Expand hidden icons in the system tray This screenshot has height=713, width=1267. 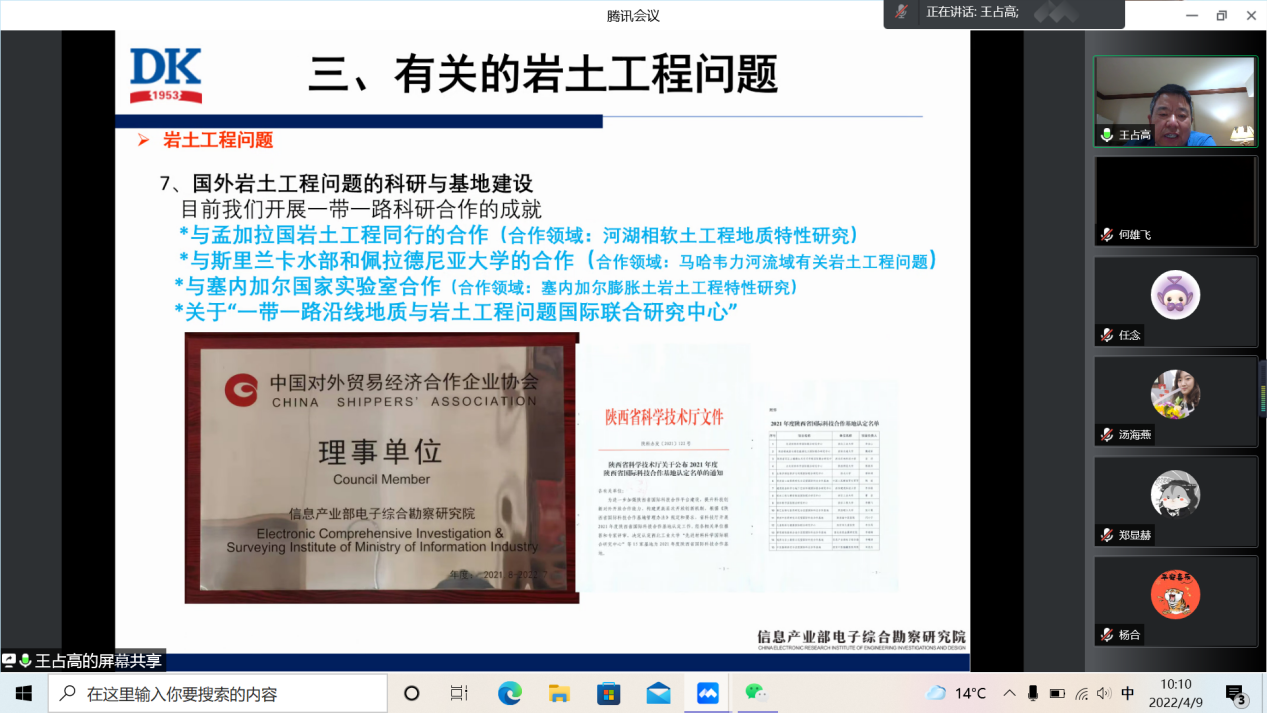point(1009,691)
